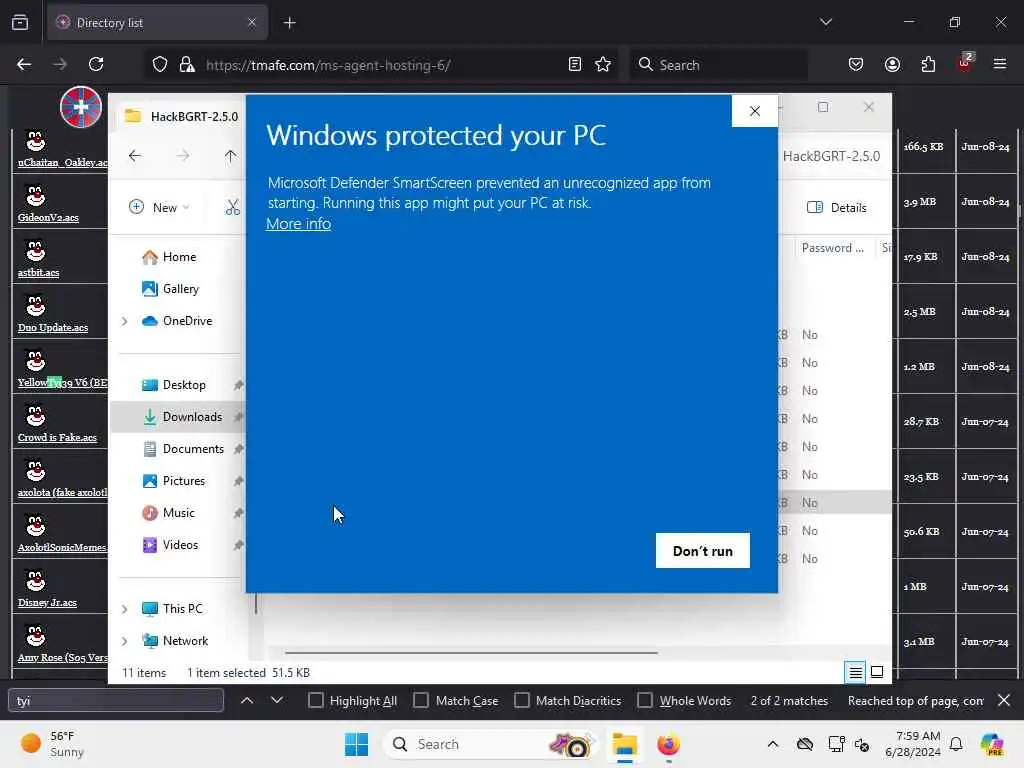Open the tracking protection shield icon

click(160, 65)
